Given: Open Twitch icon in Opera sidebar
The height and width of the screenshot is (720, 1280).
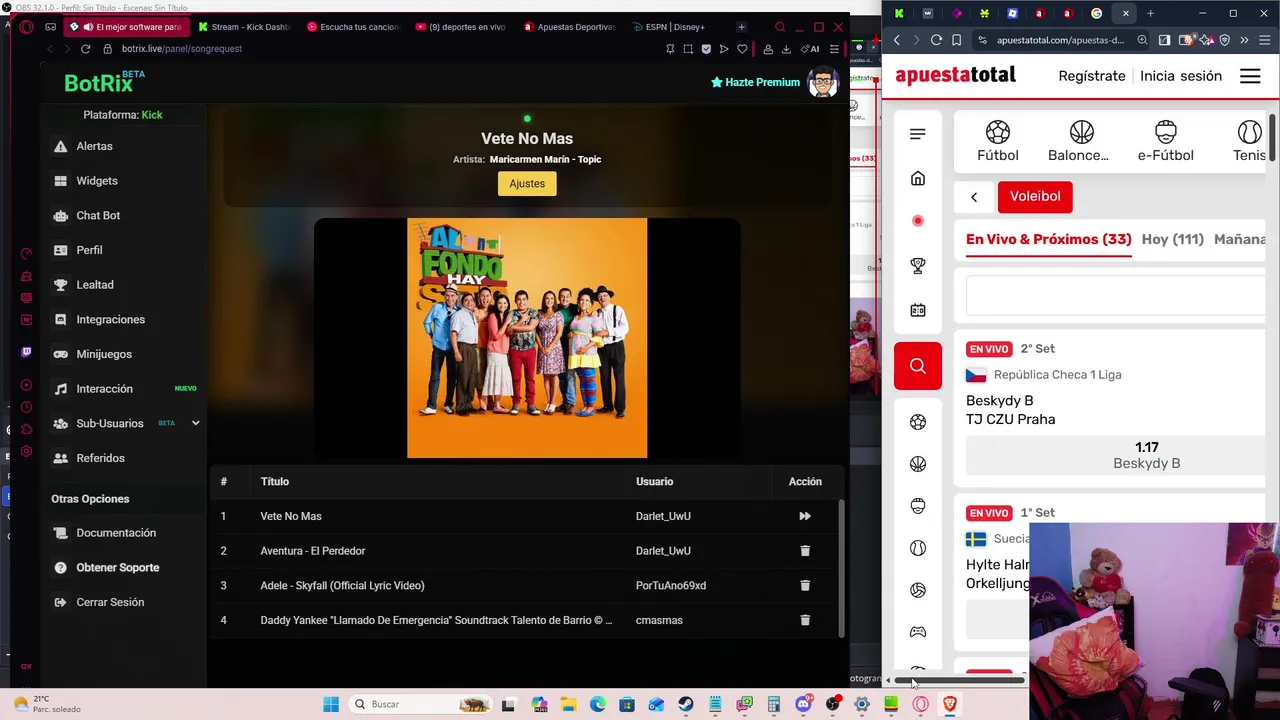Looking at the screenshot, I should tap(26, 352).
